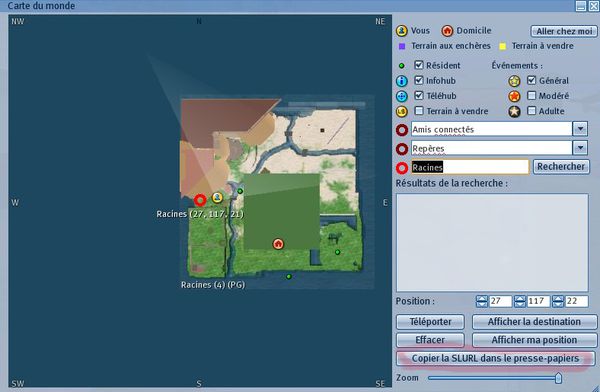Click the Domicile house icon in the legend
The image size is (600, 392).
pyautogui.click(x=447, y=31)
